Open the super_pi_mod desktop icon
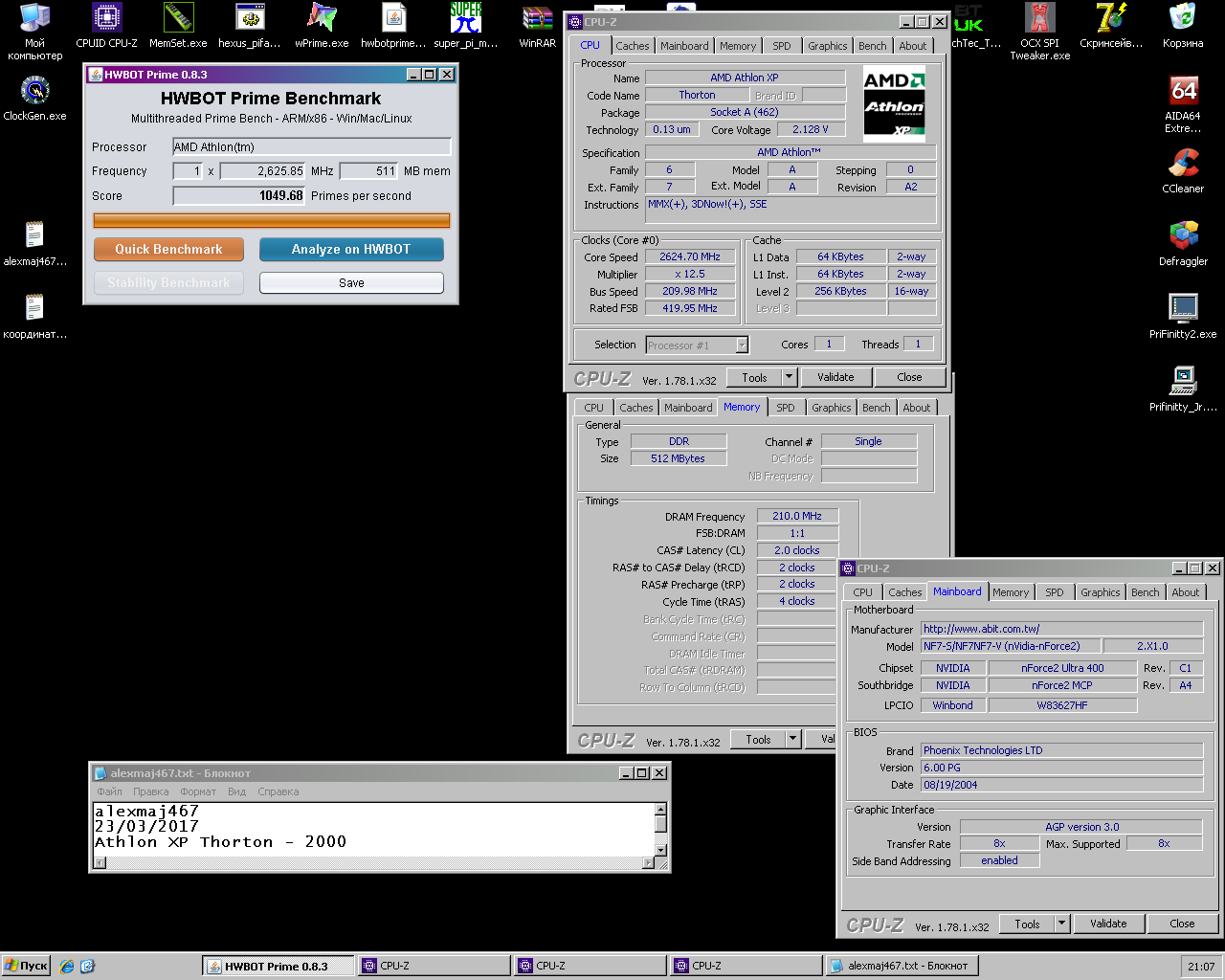 (x=466, y=26)
